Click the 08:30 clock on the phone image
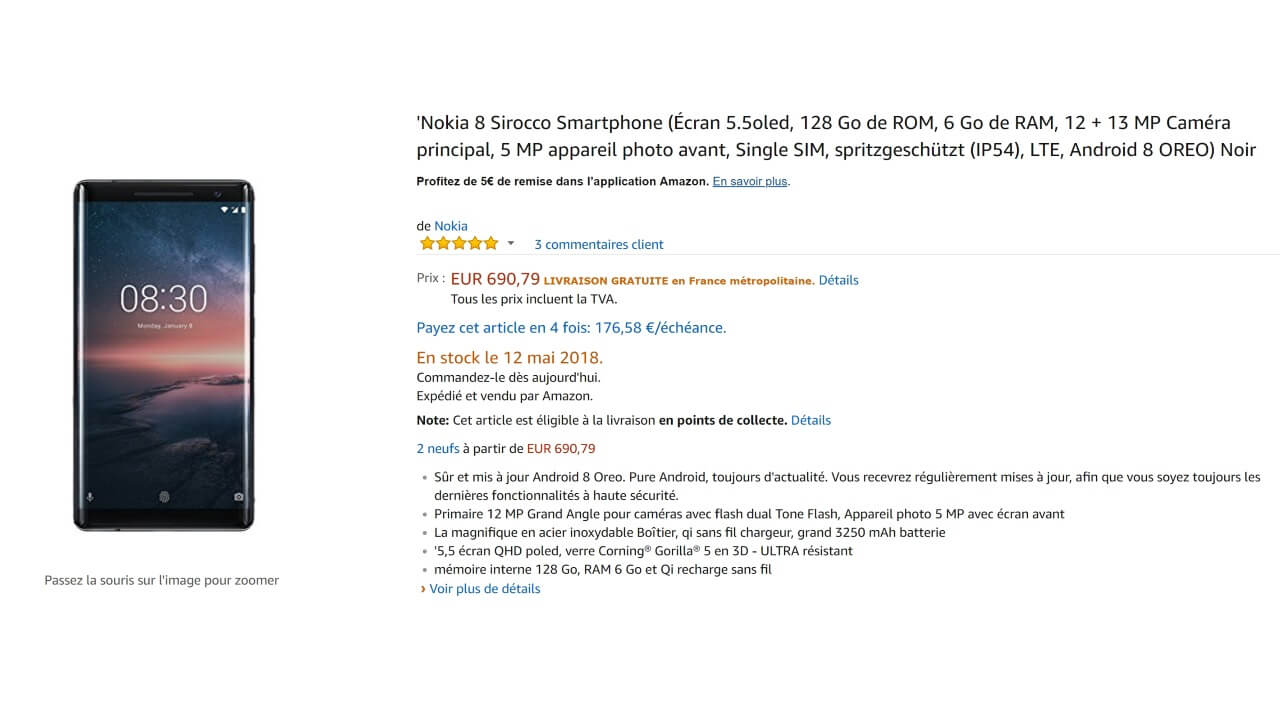The image size is (1280, 720). pos(164,298)
